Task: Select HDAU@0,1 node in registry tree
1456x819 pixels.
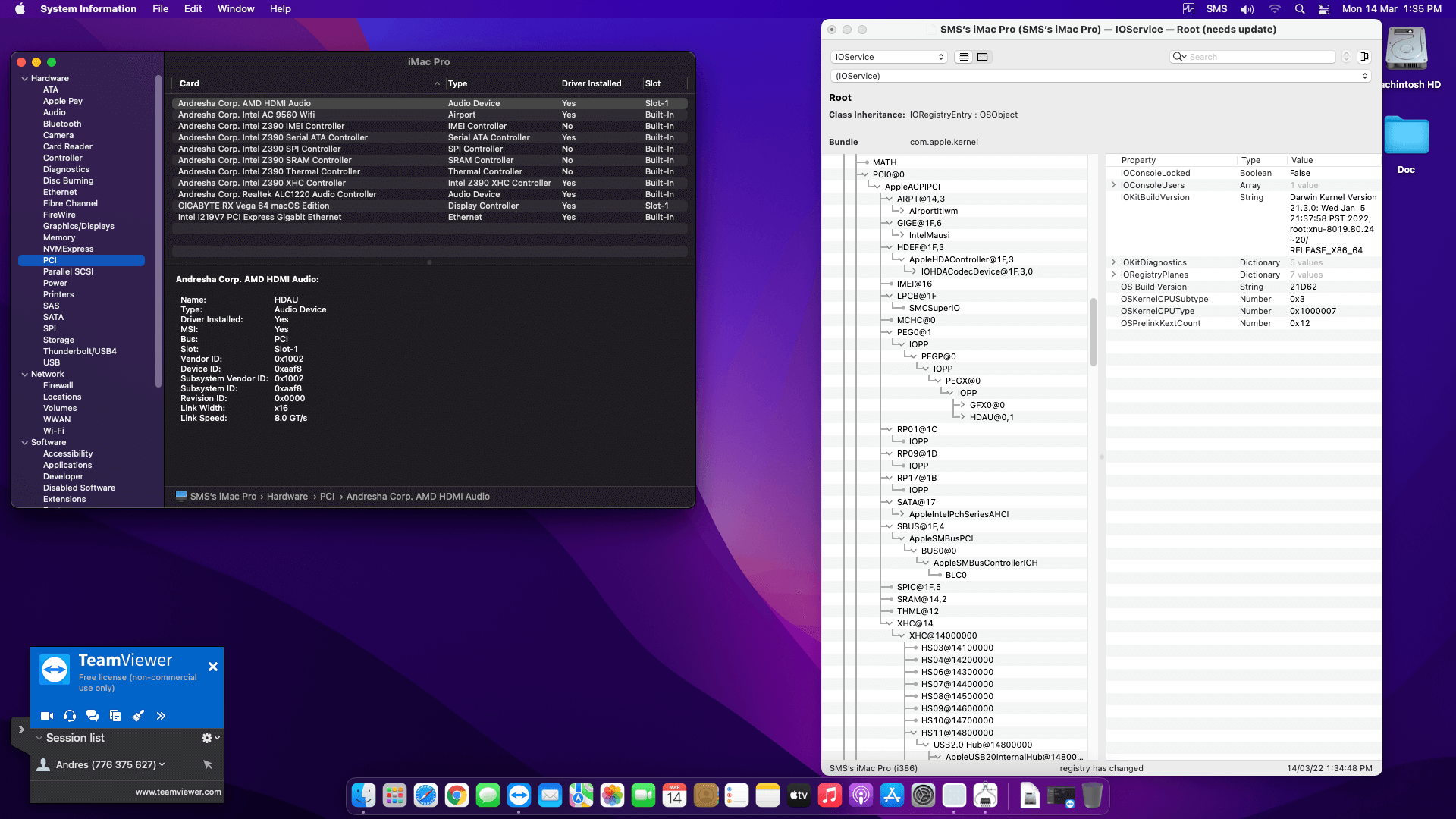Action: coord(991,417)
